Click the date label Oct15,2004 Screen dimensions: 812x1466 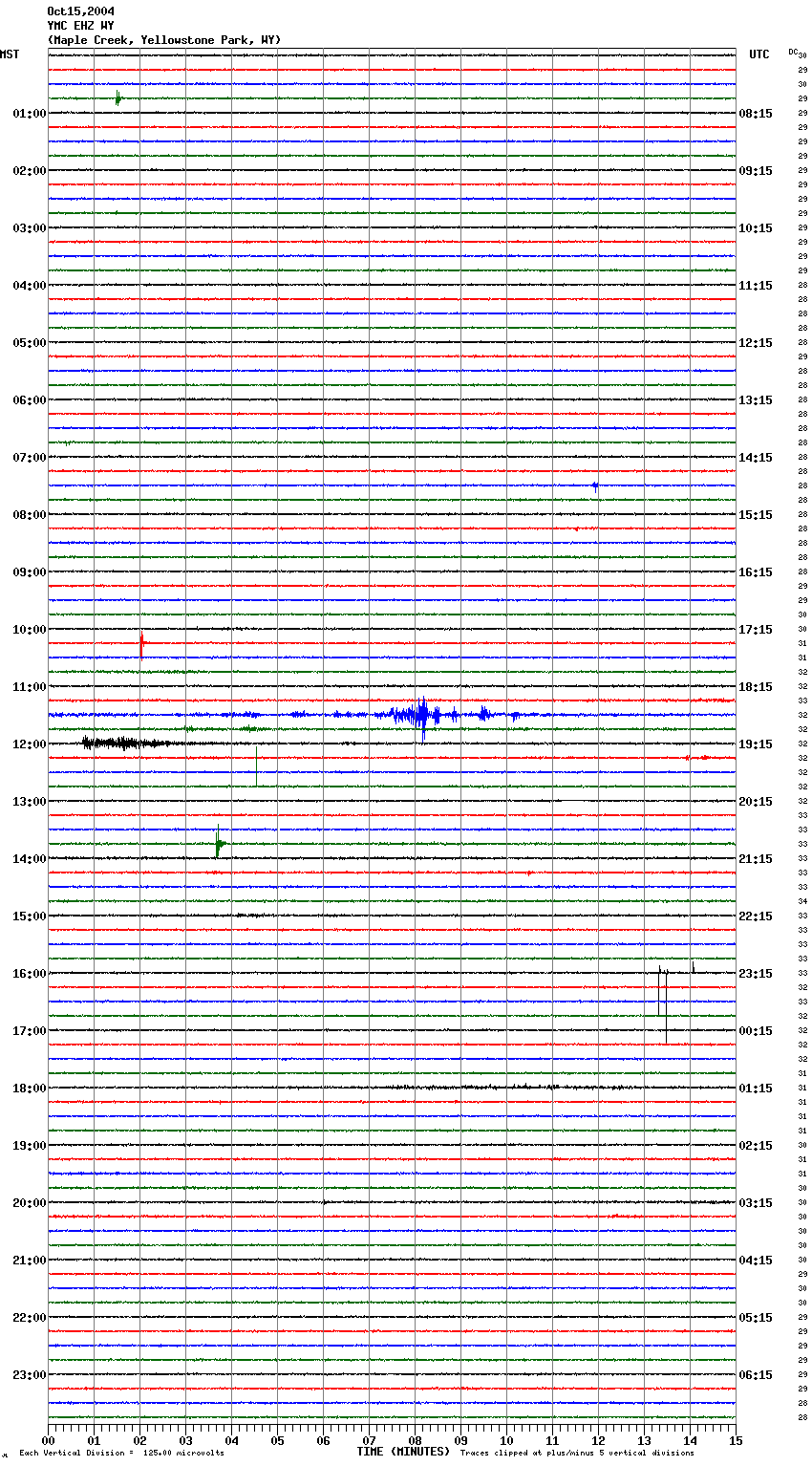coord(80,11)
